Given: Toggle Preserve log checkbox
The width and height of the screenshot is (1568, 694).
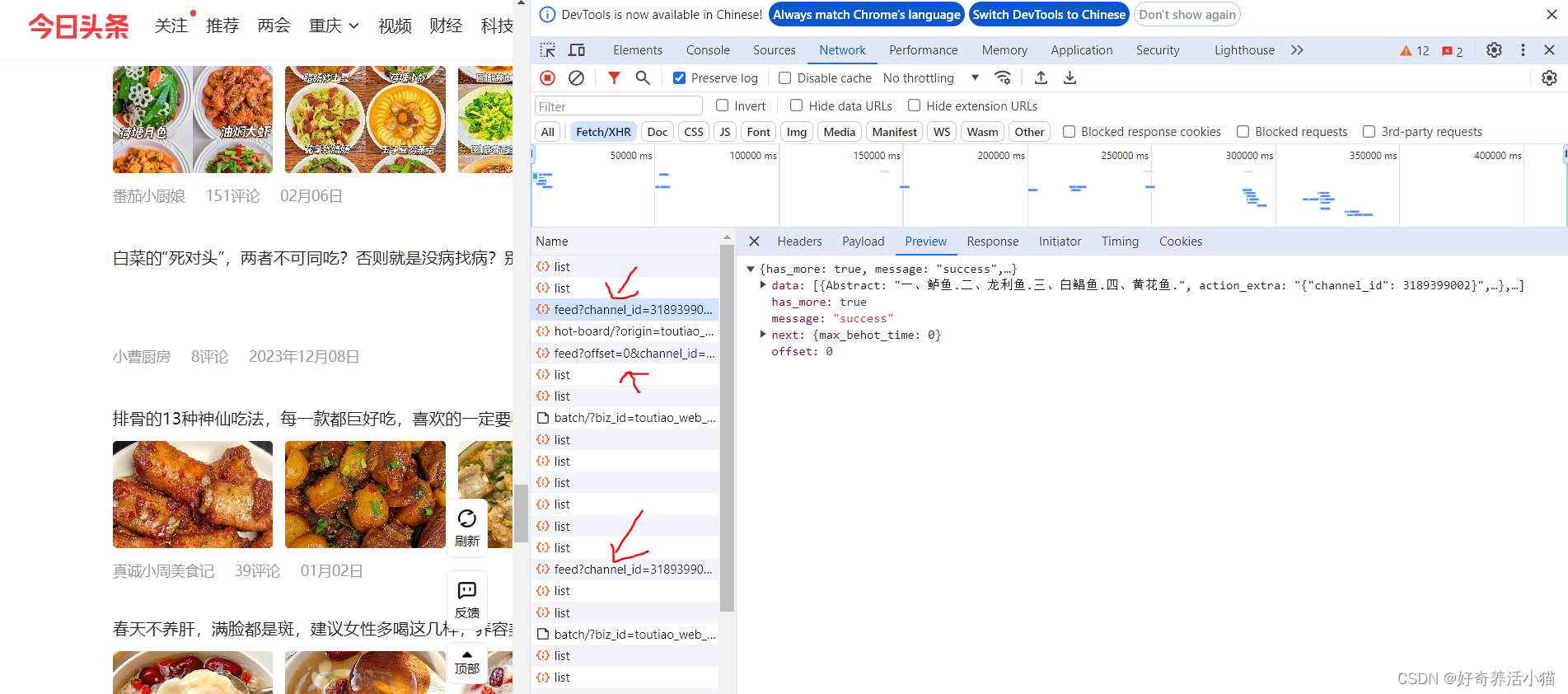Looking at the screenshot, I should [x=680, y=78].
